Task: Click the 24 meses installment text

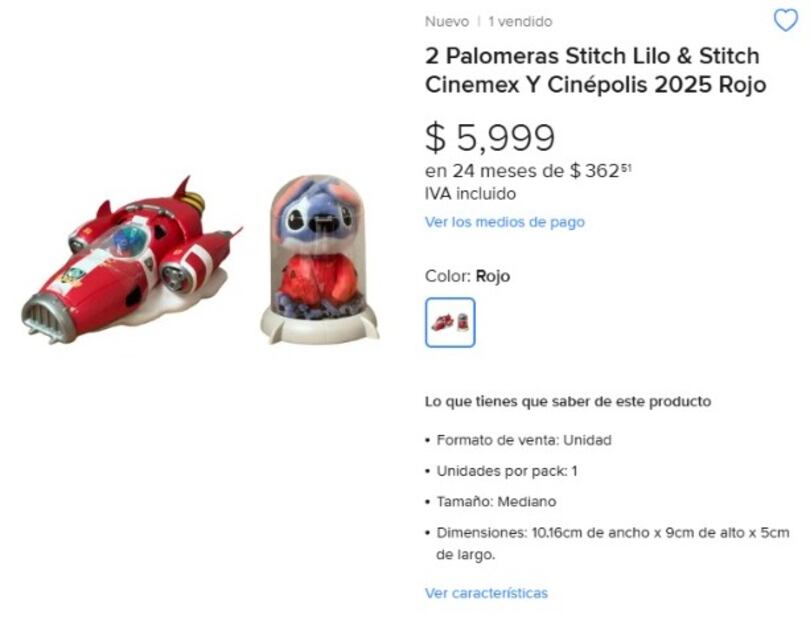Action: [527, 170]
